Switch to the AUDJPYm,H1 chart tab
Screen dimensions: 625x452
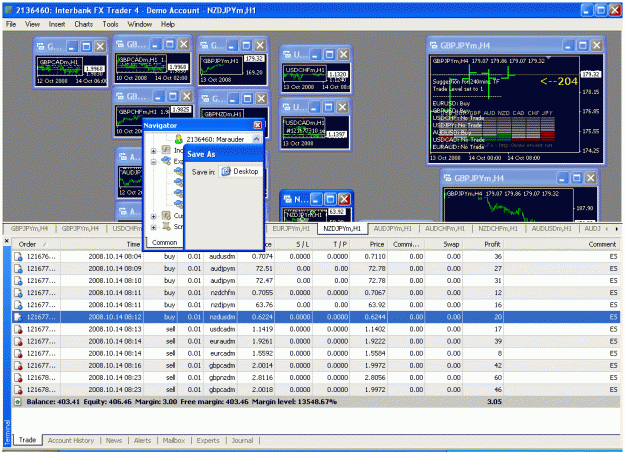point(392,229)
